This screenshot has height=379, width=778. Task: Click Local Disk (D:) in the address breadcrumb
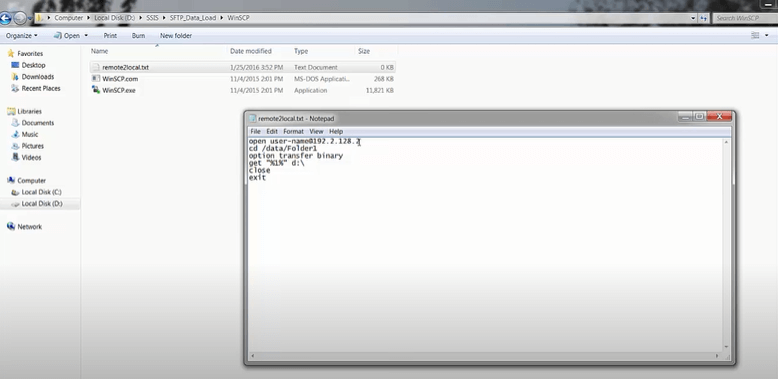pyautogui.click(x=114, y=18)
